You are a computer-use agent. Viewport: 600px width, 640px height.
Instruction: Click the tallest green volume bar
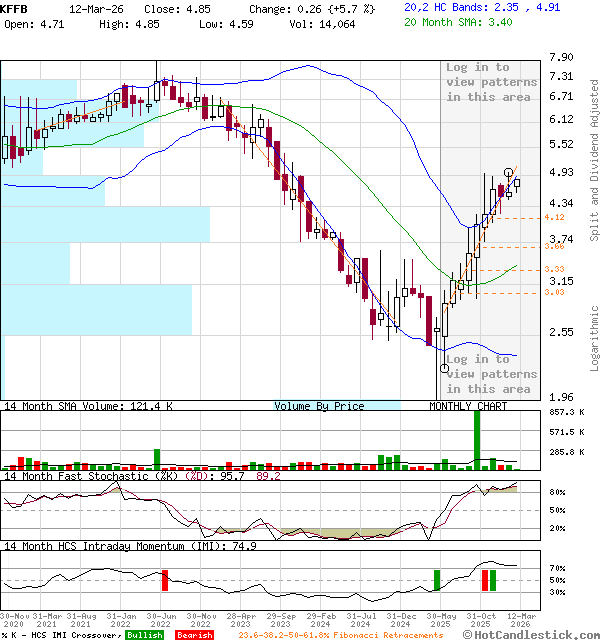coord(477,440)
